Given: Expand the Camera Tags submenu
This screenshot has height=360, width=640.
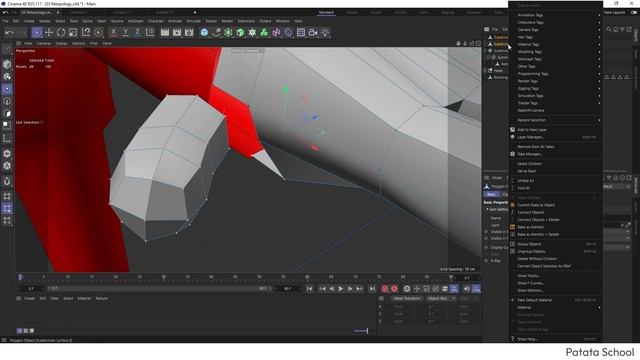Looking at the screenshot, I should point(556,30).
